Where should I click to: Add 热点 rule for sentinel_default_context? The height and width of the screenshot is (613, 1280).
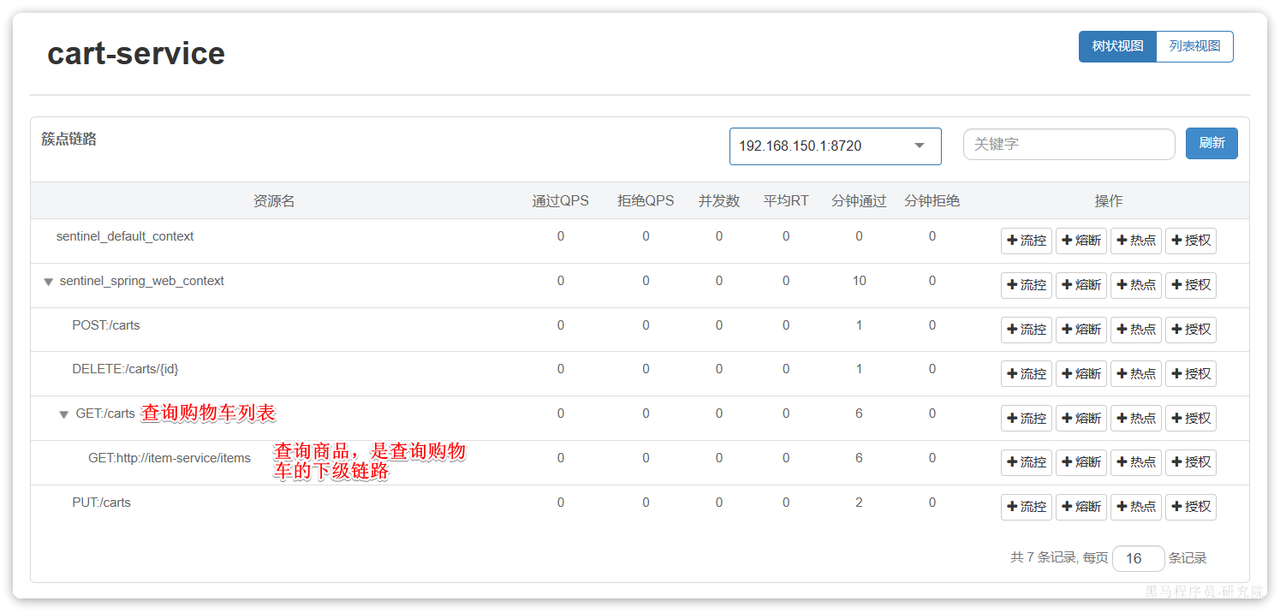[1136, 241]
